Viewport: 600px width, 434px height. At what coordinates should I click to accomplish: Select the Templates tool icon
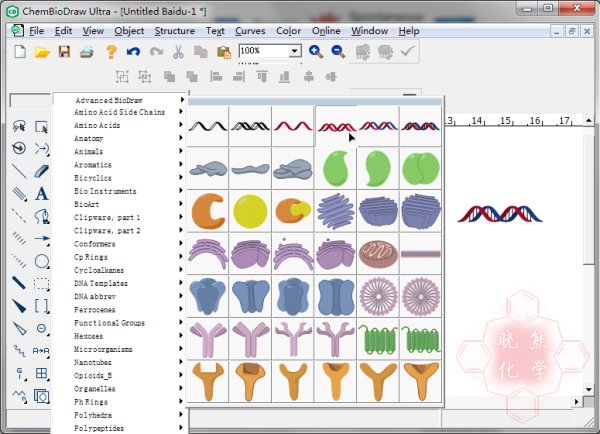point(41,396)
